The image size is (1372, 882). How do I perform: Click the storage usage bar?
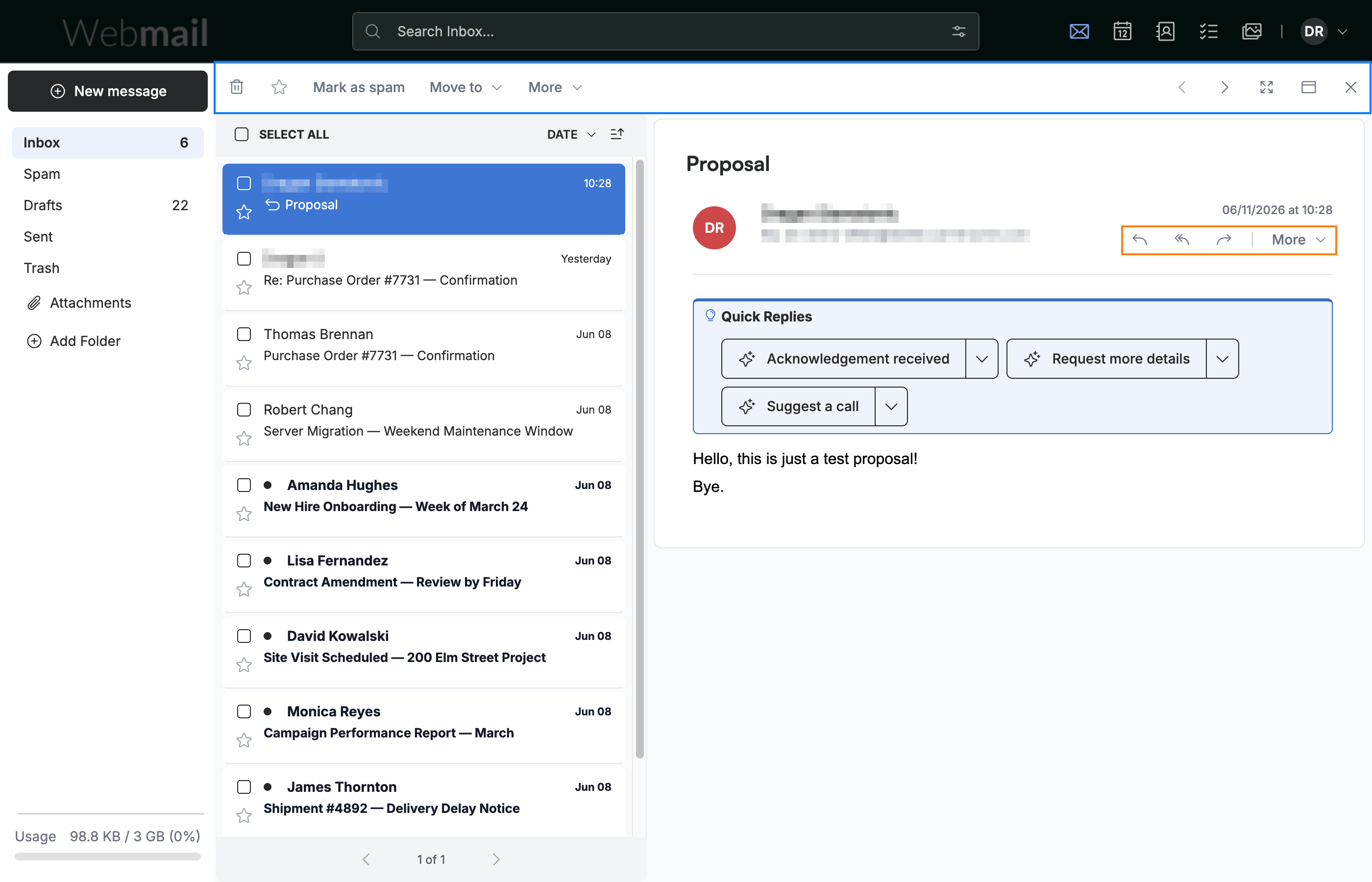click(x=108, y=856)
